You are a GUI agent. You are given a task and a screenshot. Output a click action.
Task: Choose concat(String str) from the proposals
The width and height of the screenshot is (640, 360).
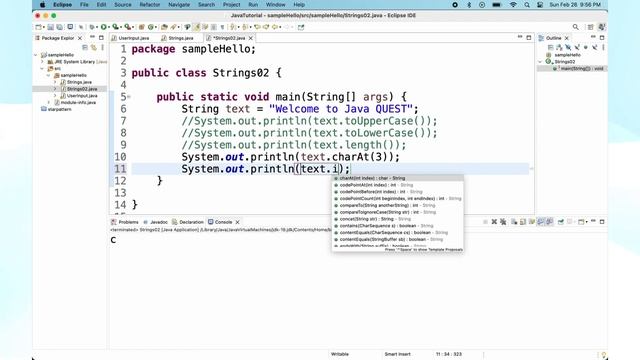398,219
